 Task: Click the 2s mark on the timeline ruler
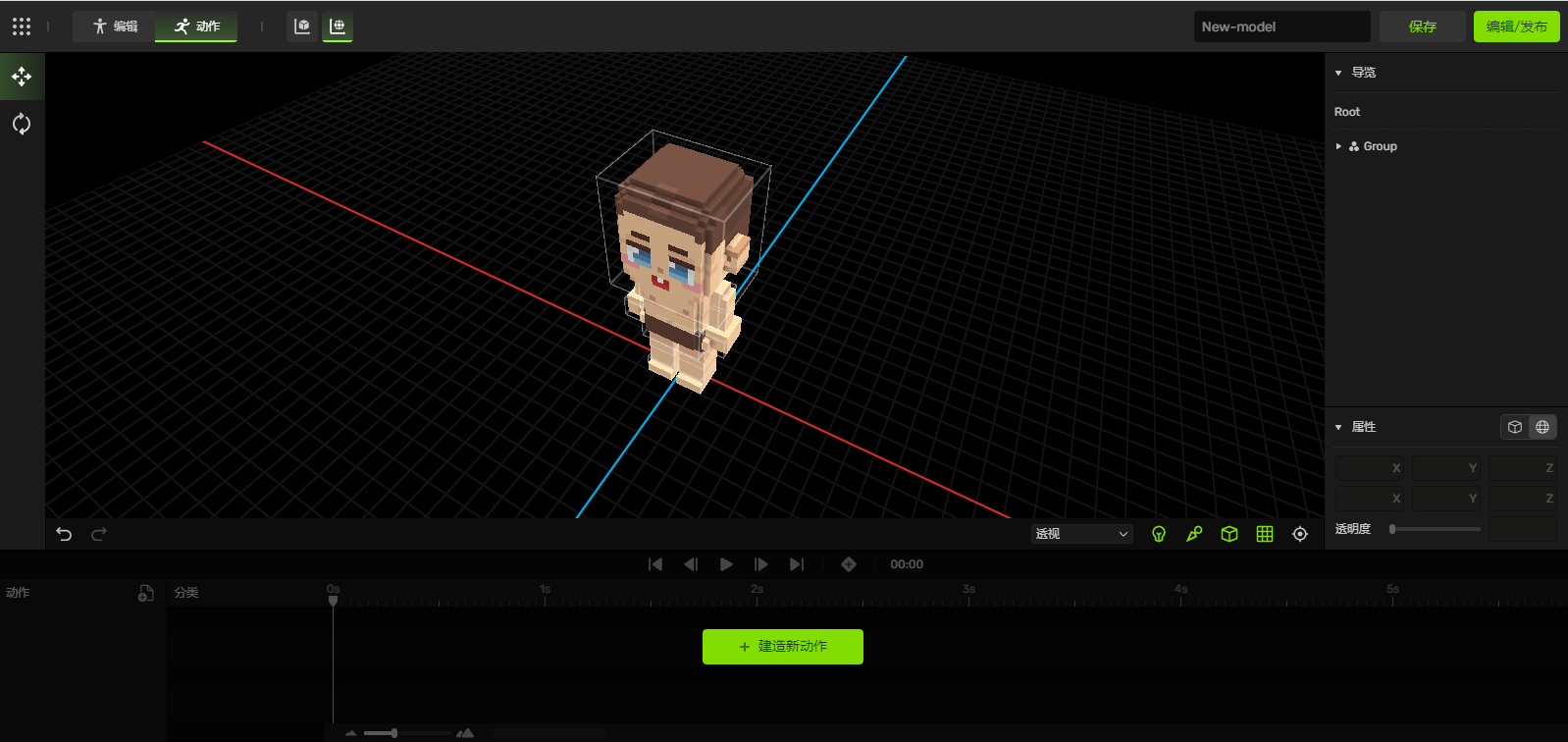tap(758, 589)
